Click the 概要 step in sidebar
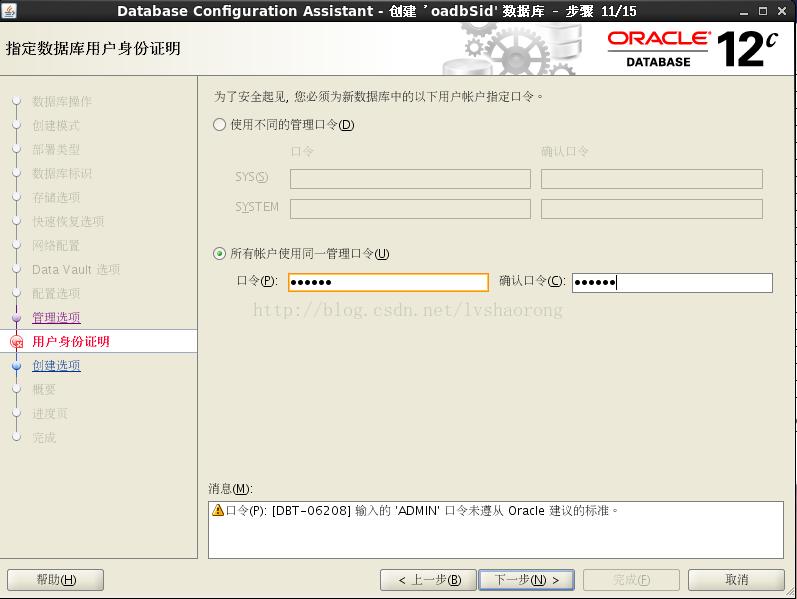The width and height of the screenshot is (797, 599). tap(44, 390)
